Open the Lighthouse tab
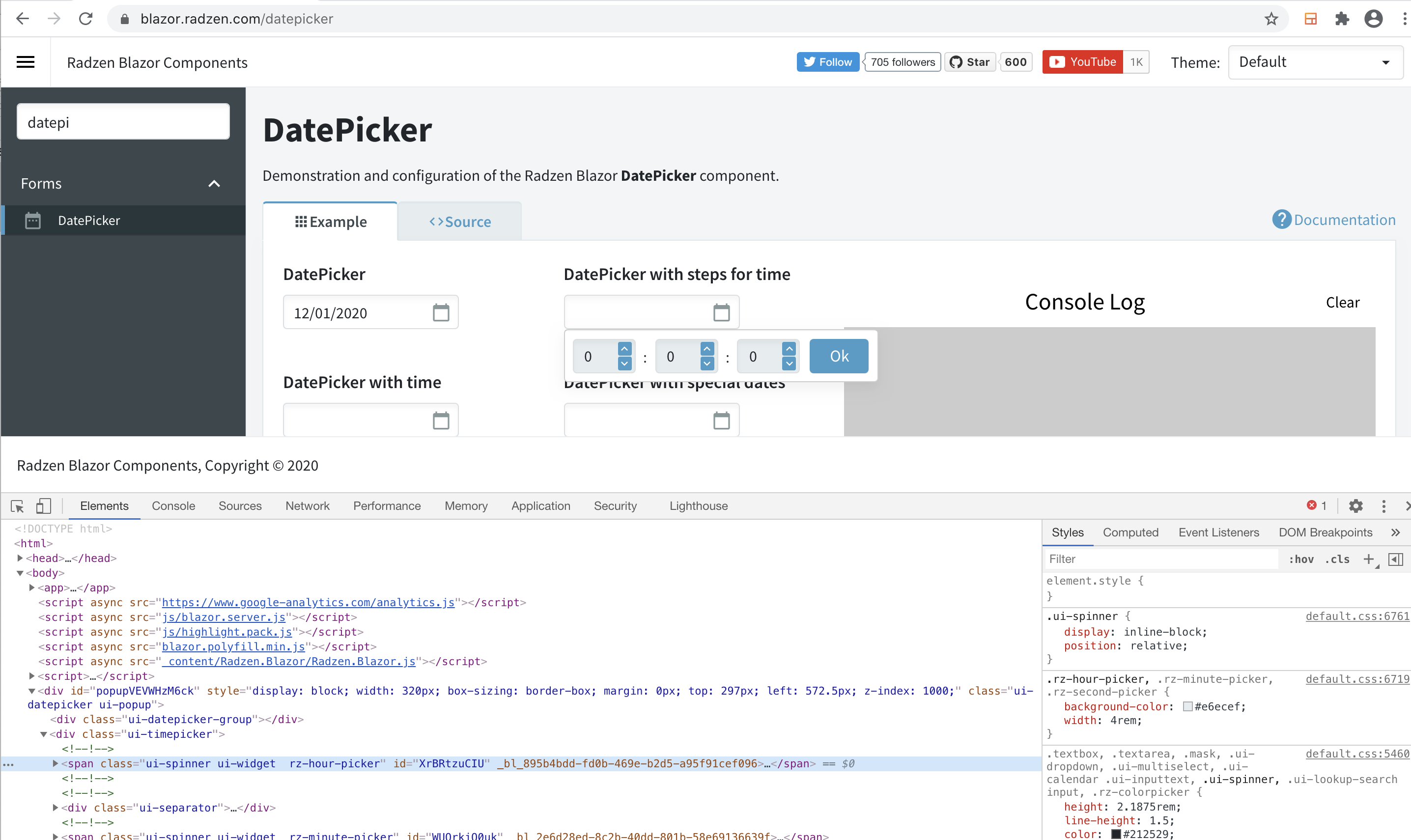Screen dimensions: 1411x840 [699, 506]
